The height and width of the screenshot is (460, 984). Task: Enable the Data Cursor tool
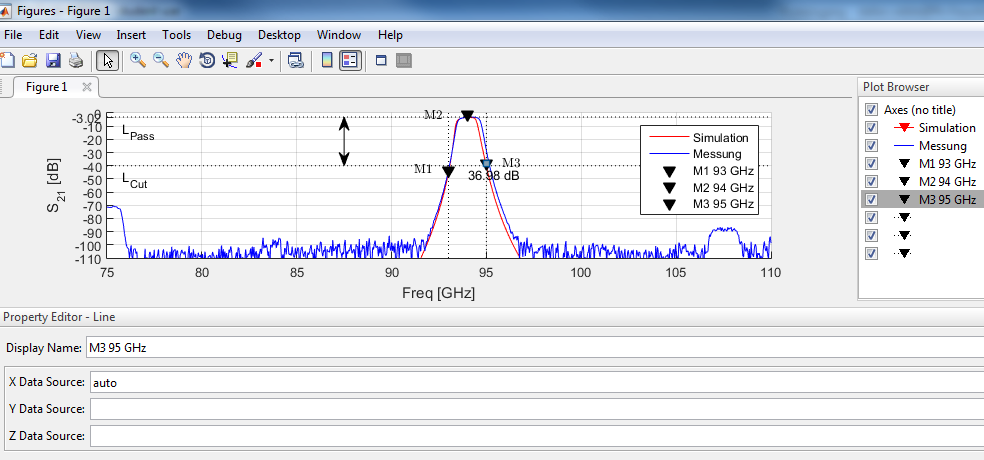[230, 60]
